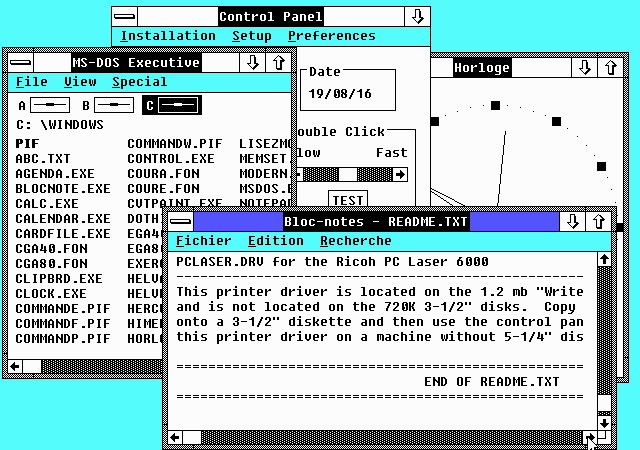Select CALENDAR.EXE file
640x450 pixels.
click(x=63, y=218)
